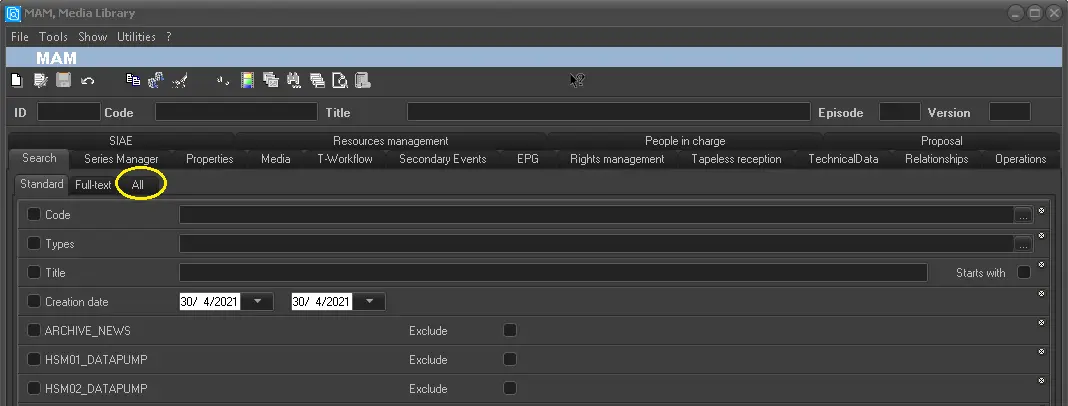This screenshot has width=1068, height=406.
Task: Click the colorful filmstrip media icon
Action: tap(246, 80)
